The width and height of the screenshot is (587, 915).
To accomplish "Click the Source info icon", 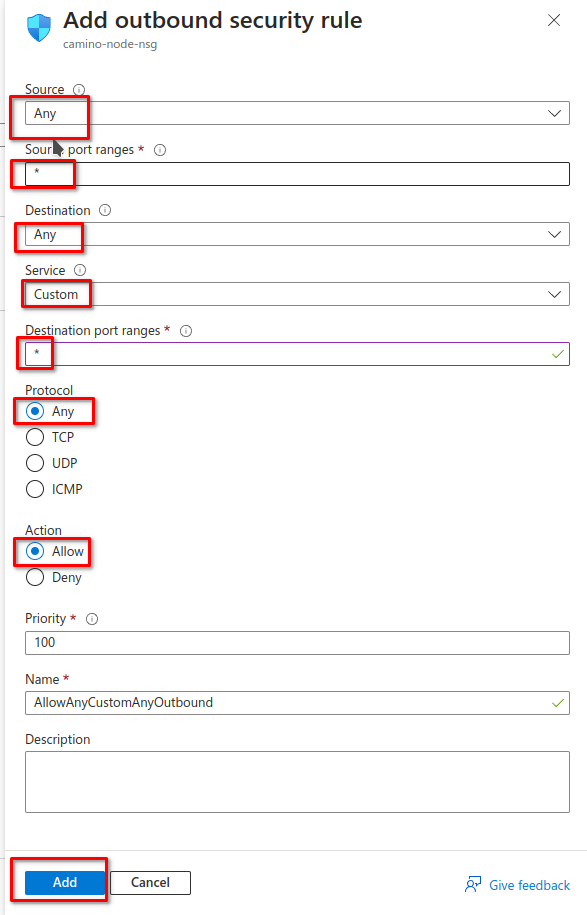I will coord(79,90).
